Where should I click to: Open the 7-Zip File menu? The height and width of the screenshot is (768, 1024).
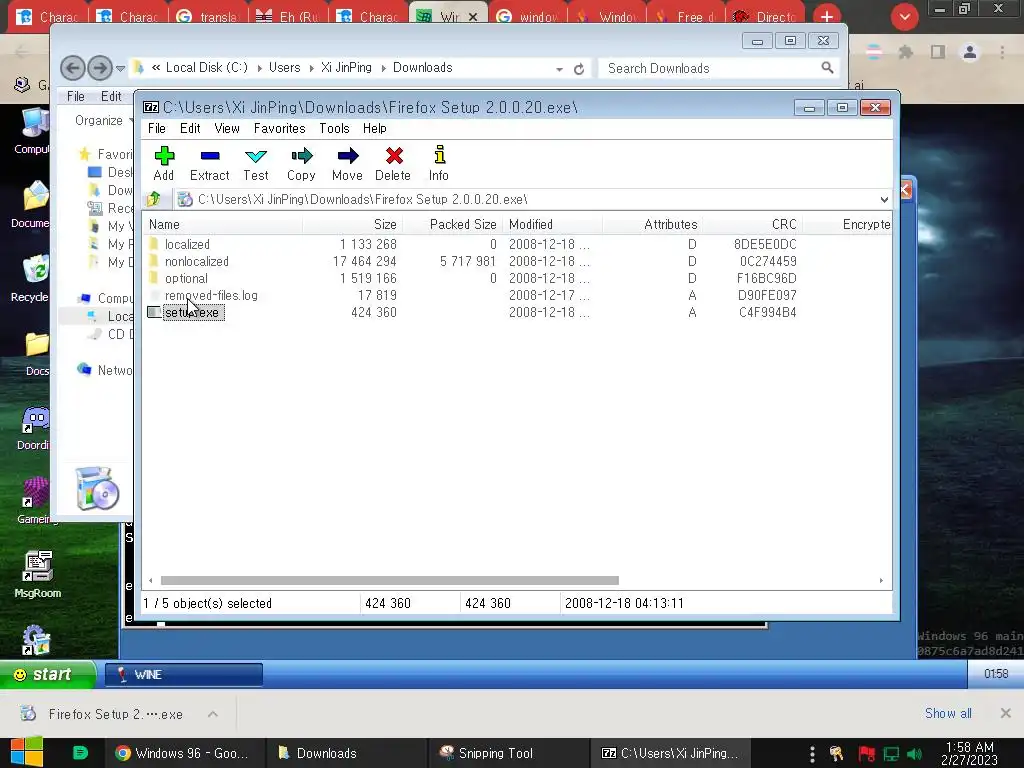157,129
